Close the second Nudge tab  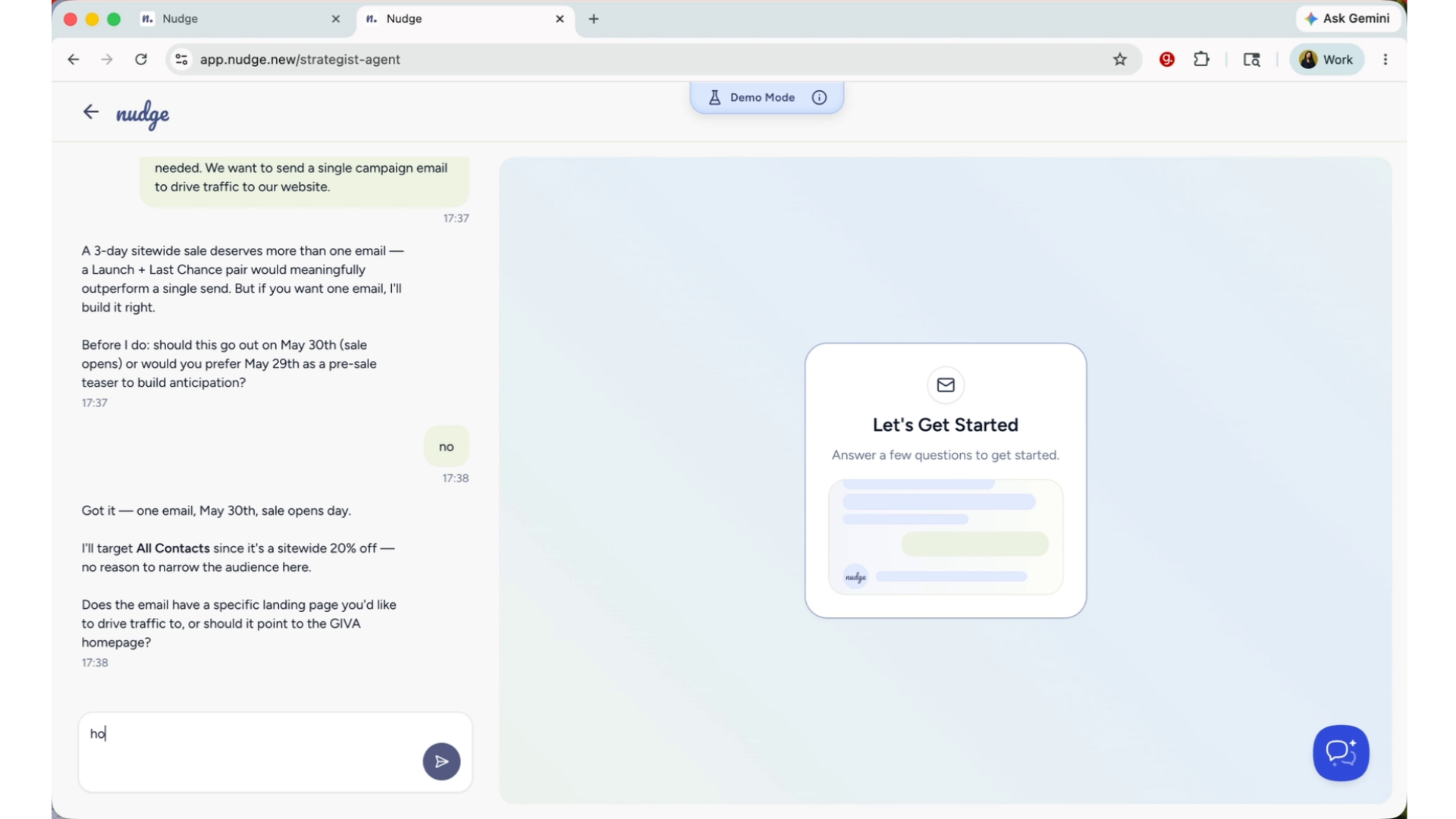click(x=560, y=19)
